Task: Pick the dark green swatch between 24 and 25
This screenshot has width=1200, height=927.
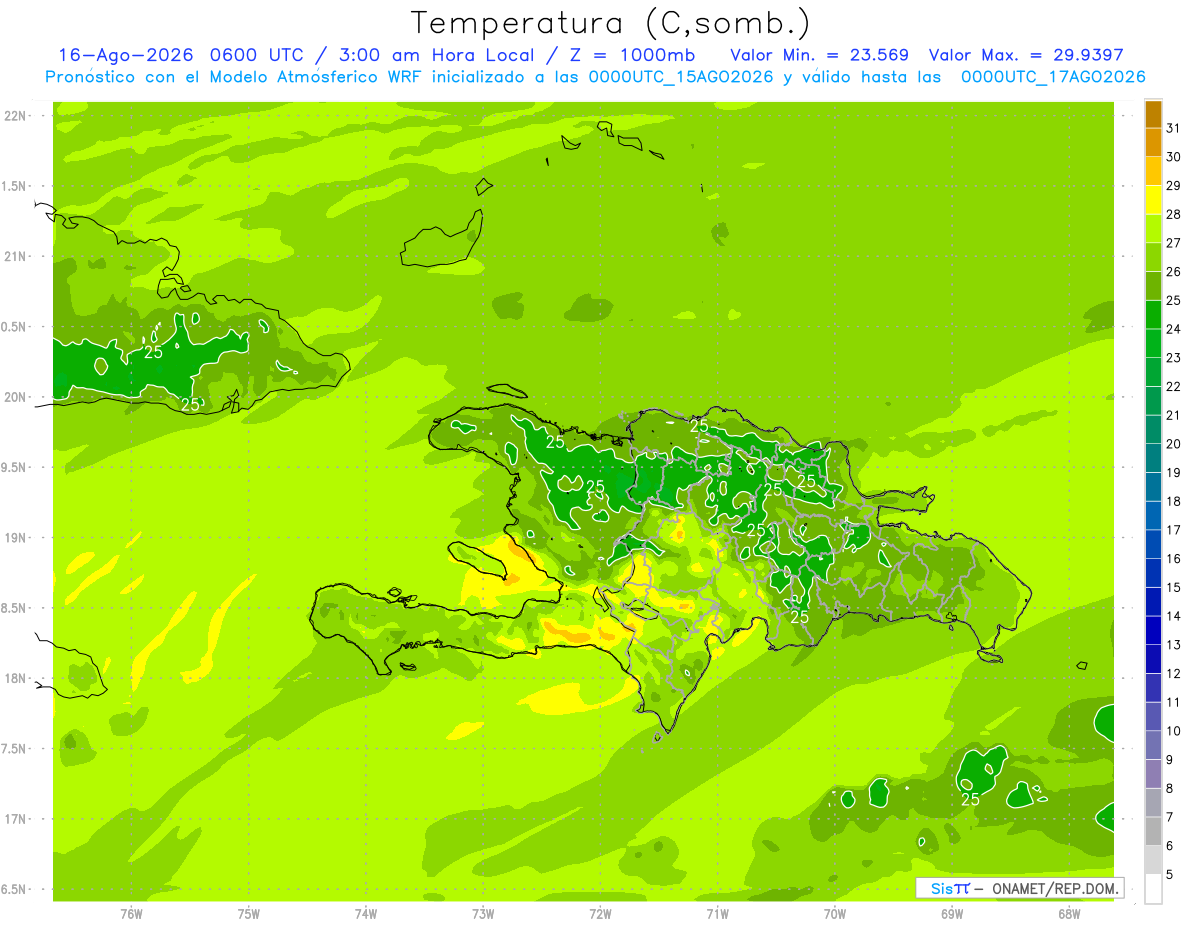Action: click(1153, 314)
